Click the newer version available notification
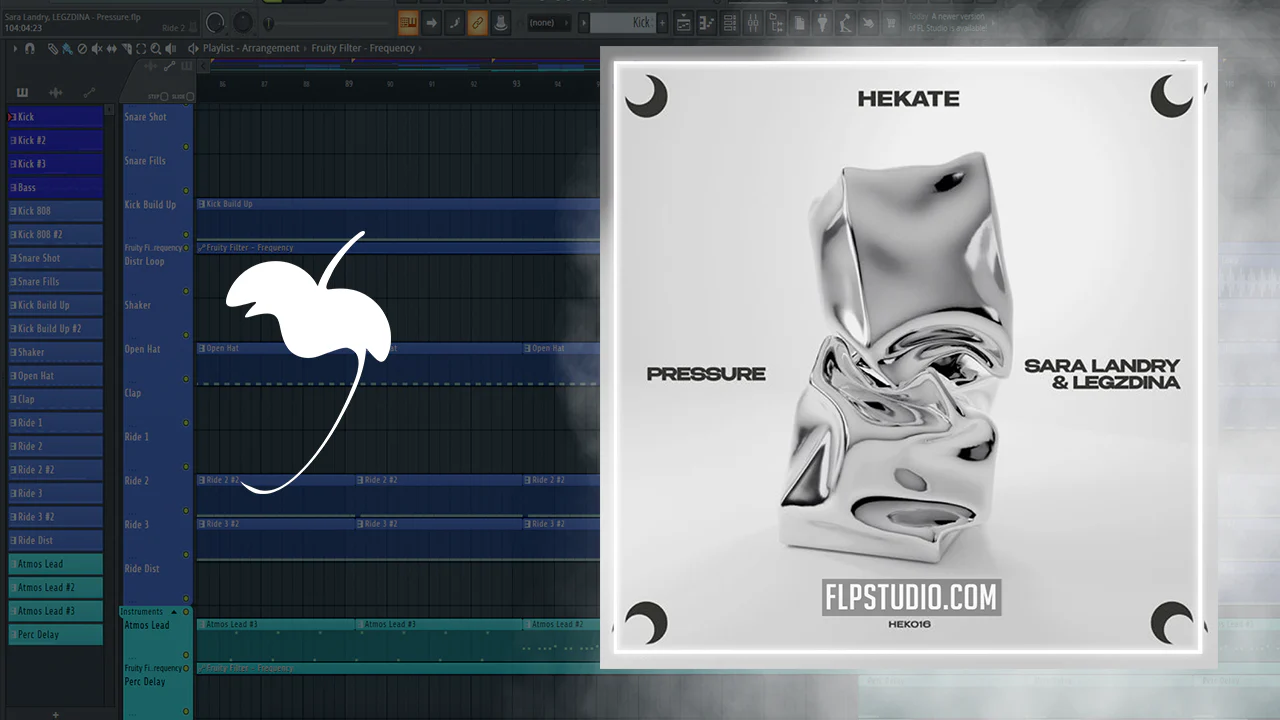Image resolution: width=1280 pixels, height=720 pixels. coord(947,22)
